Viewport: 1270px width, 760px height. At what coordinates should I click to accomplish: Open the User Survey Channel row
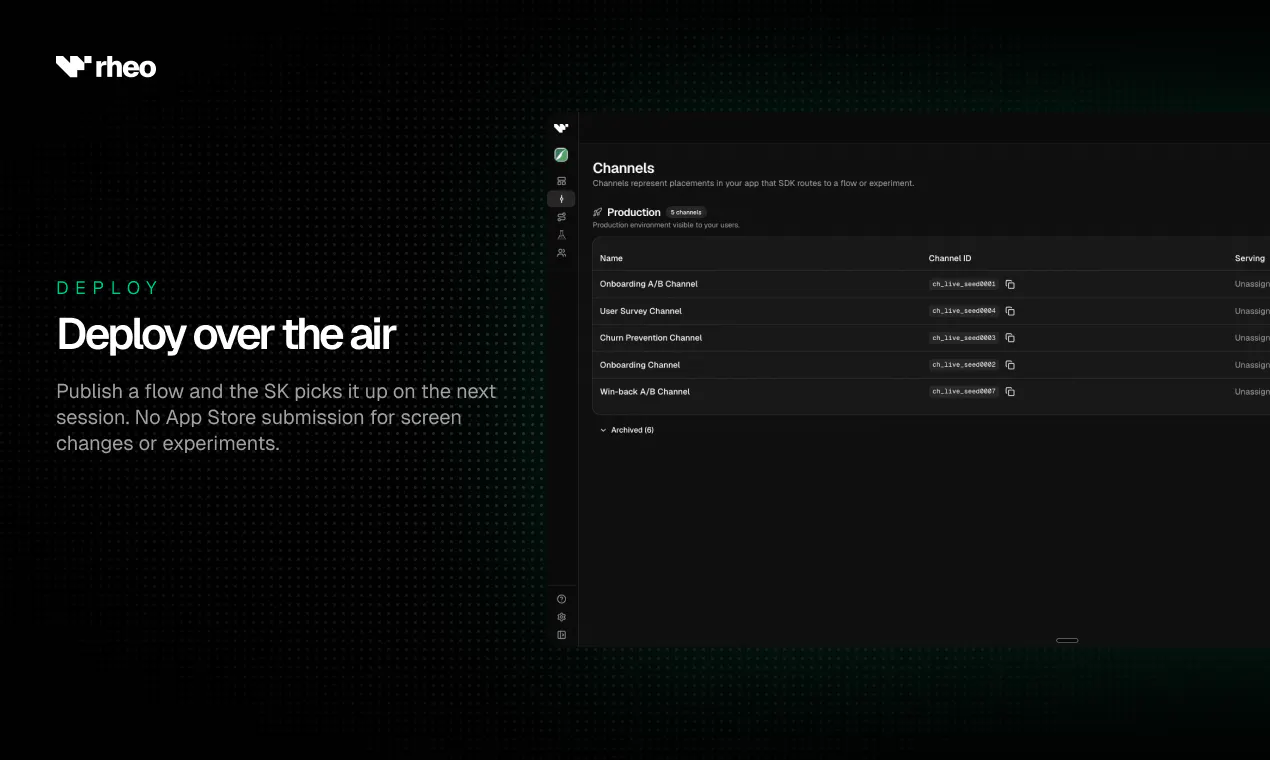931,311
